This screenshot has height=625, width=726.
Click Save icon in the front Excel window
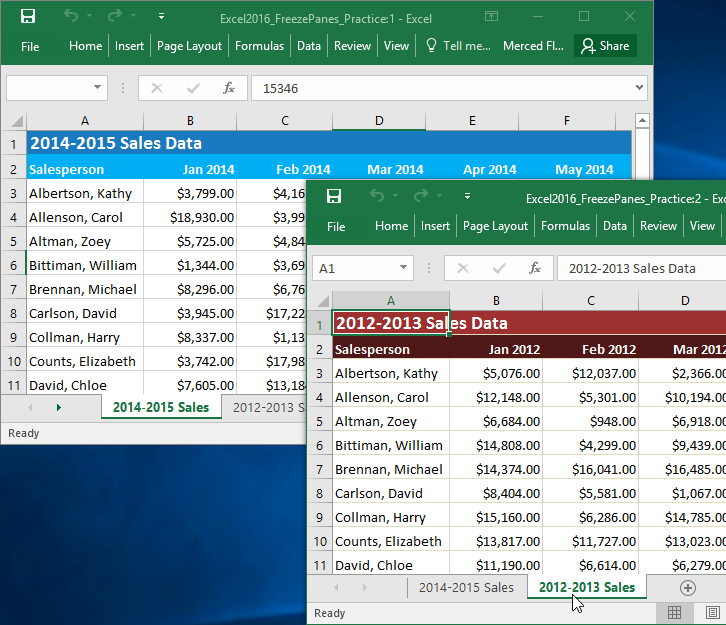[x=334, y=196]
